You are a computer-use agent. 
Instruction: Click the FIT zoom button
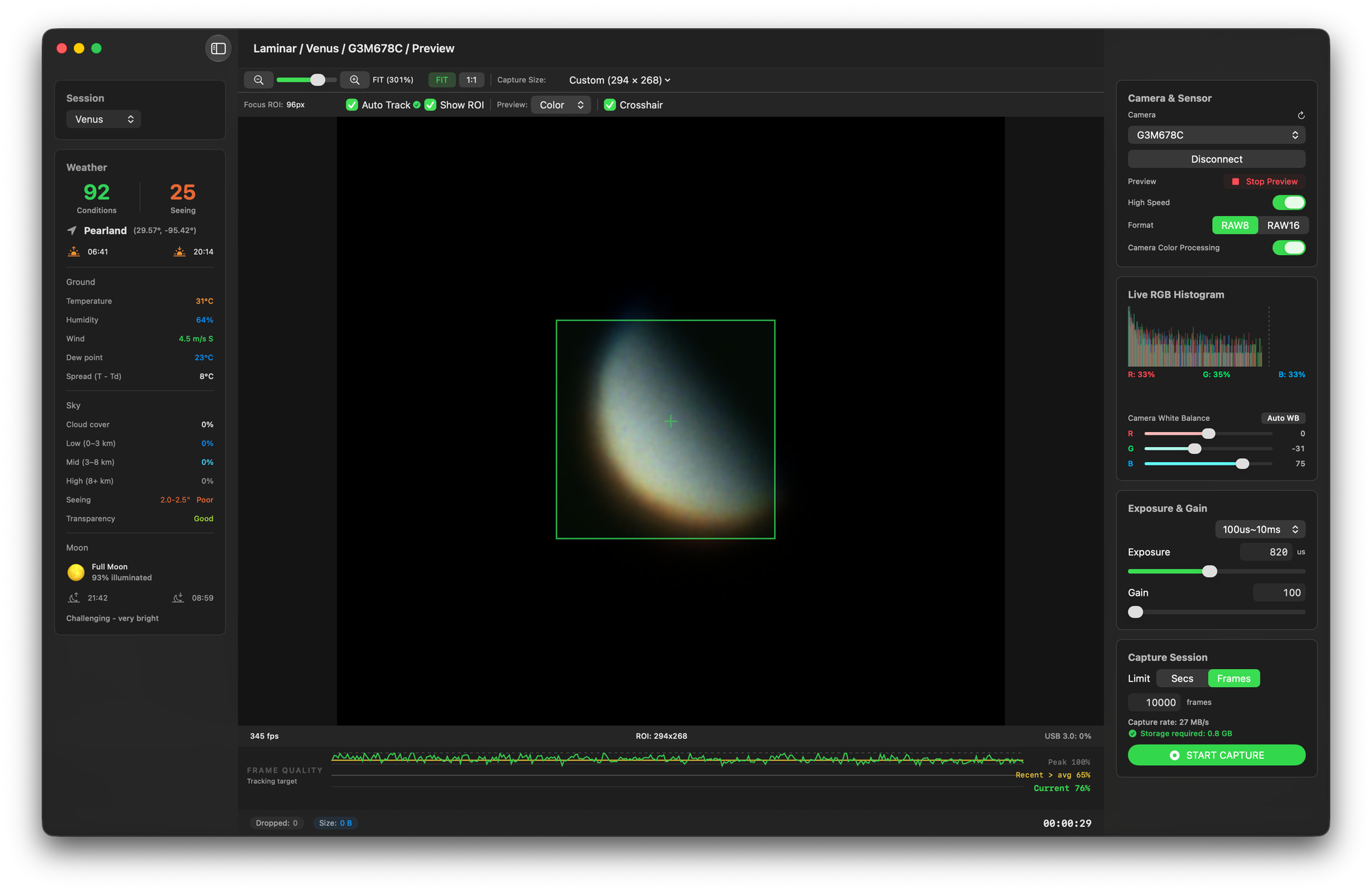tap(442, 80)
